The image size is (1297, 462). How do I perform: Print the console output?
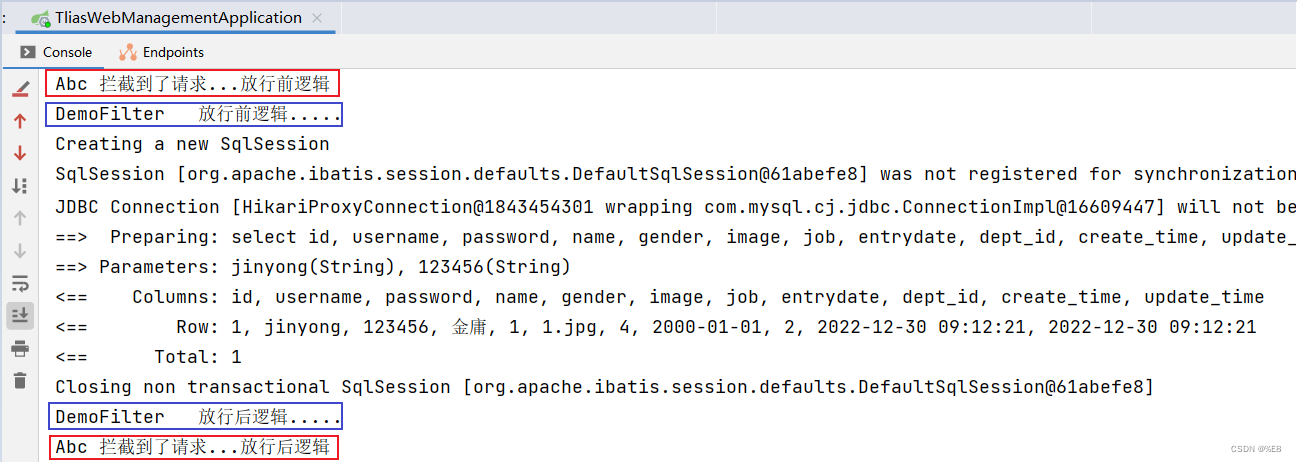click(x=20, y=348)
